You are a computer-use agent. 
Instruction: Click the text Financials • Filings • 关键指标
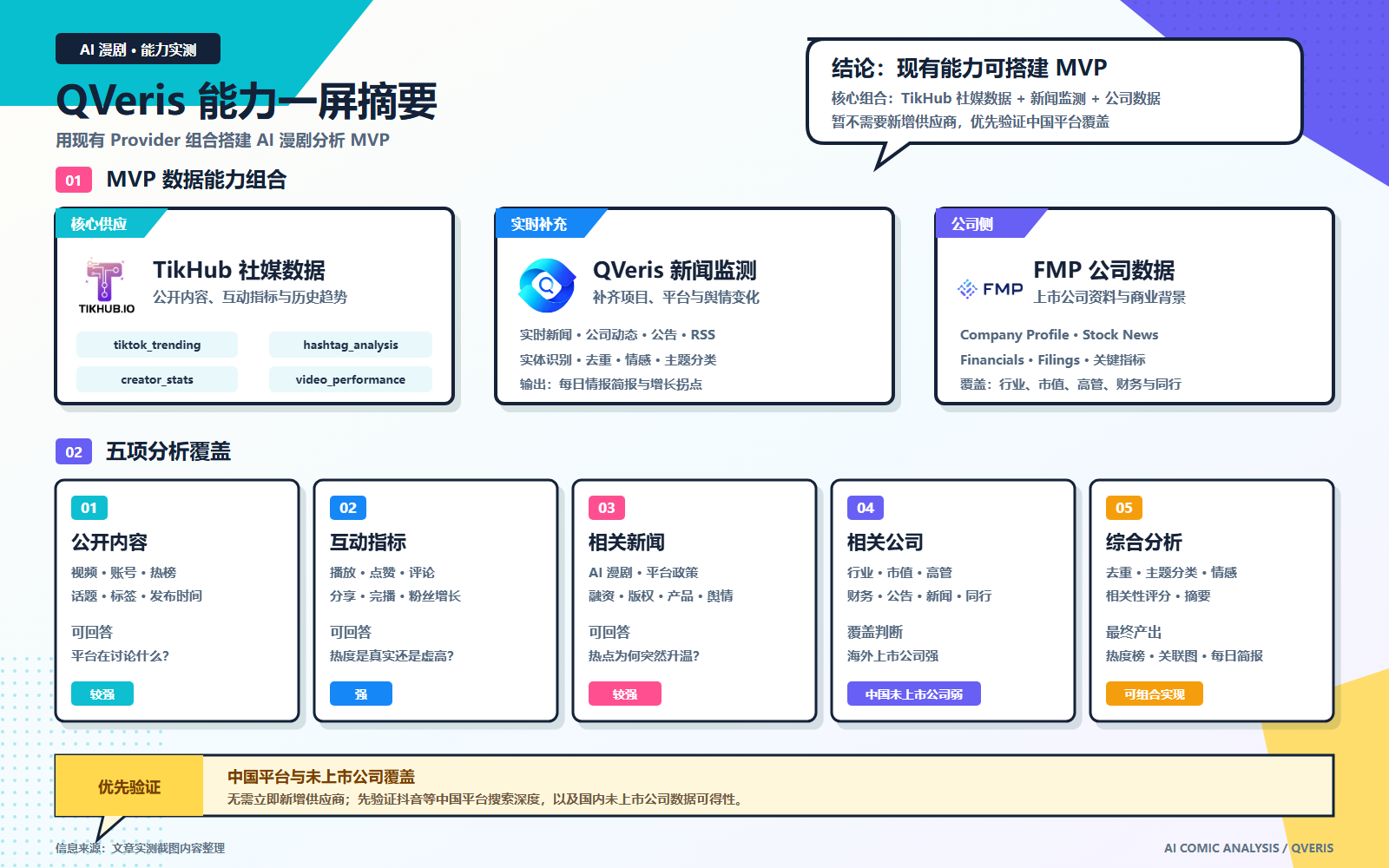(x=1053, y=359)
